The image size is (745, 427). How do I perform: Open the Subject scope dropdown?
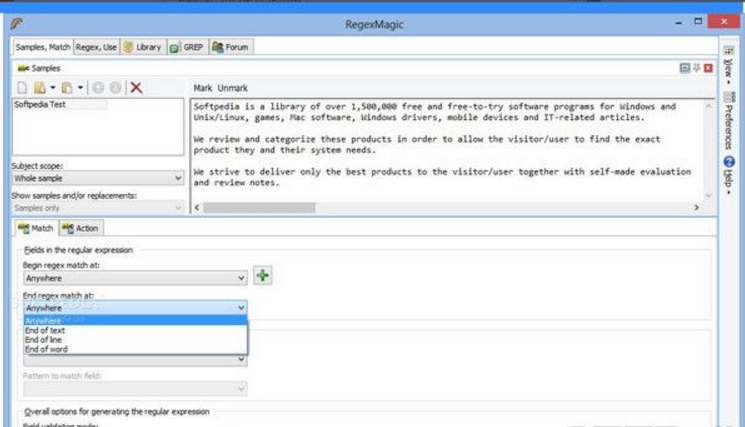(98, 178)
